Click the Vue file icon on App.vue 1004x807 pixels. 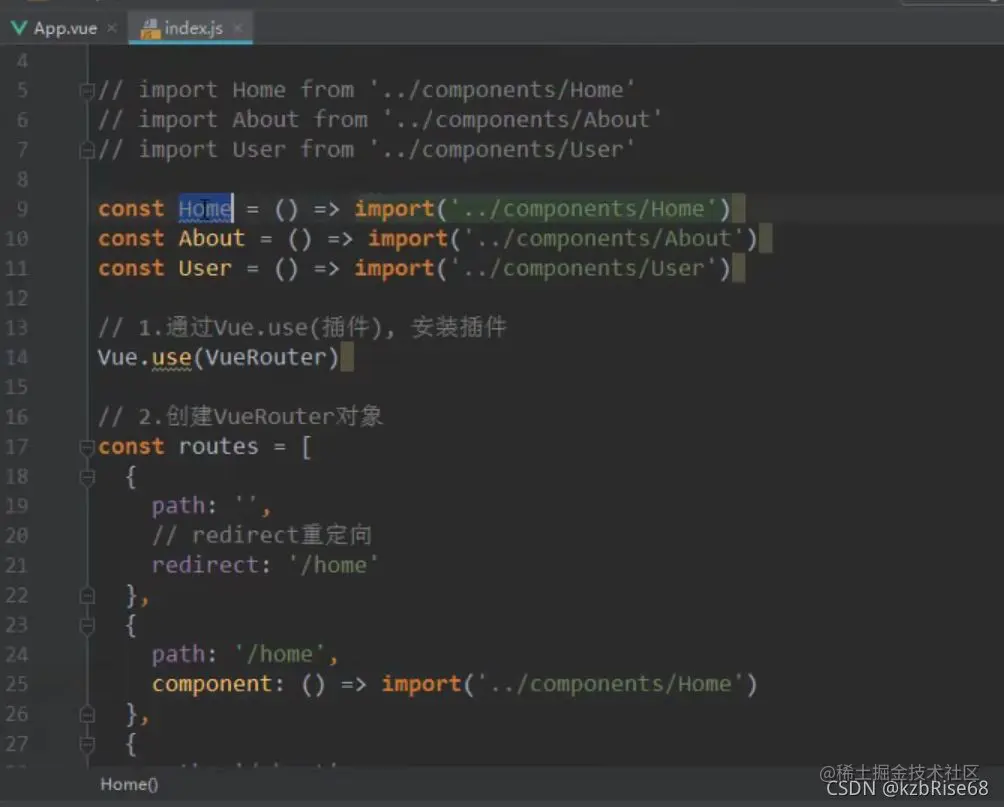[19, 28]
